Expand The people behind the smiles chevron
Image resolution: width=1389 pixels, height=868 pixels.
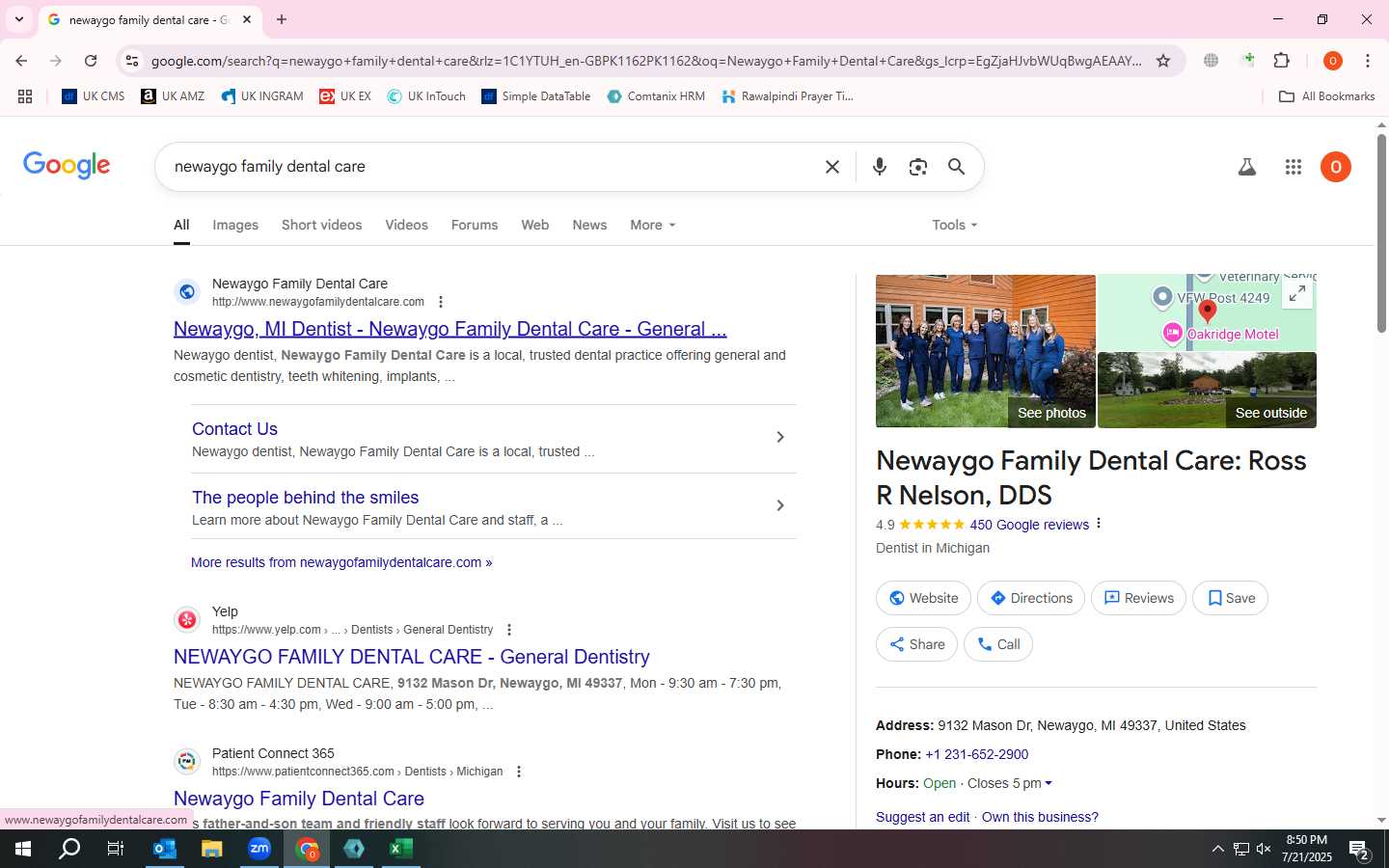click(780, 505)
